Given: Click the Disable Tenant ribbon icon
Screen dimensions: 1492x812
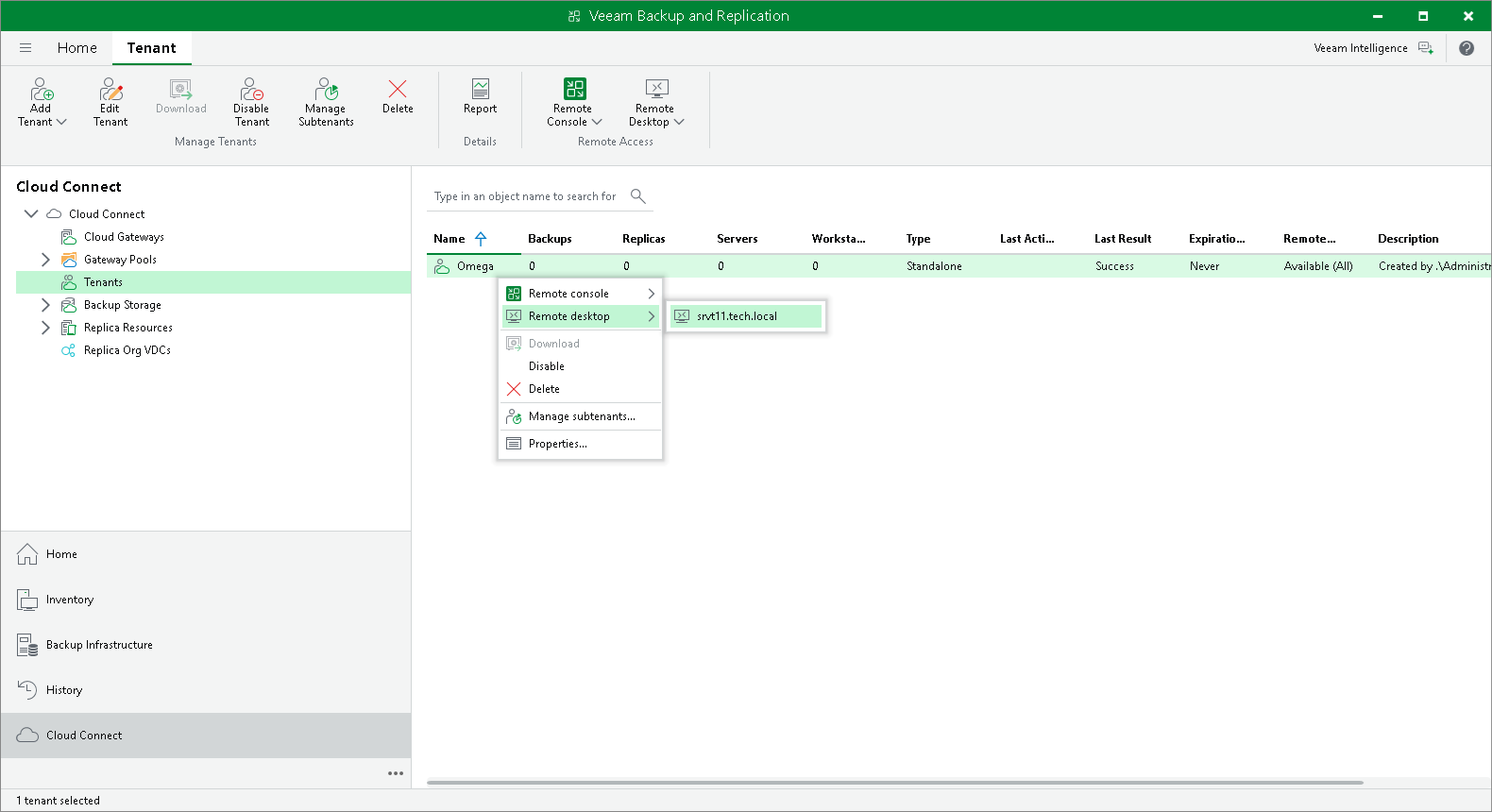Looking at the screenshot, I should coord(251,89).
